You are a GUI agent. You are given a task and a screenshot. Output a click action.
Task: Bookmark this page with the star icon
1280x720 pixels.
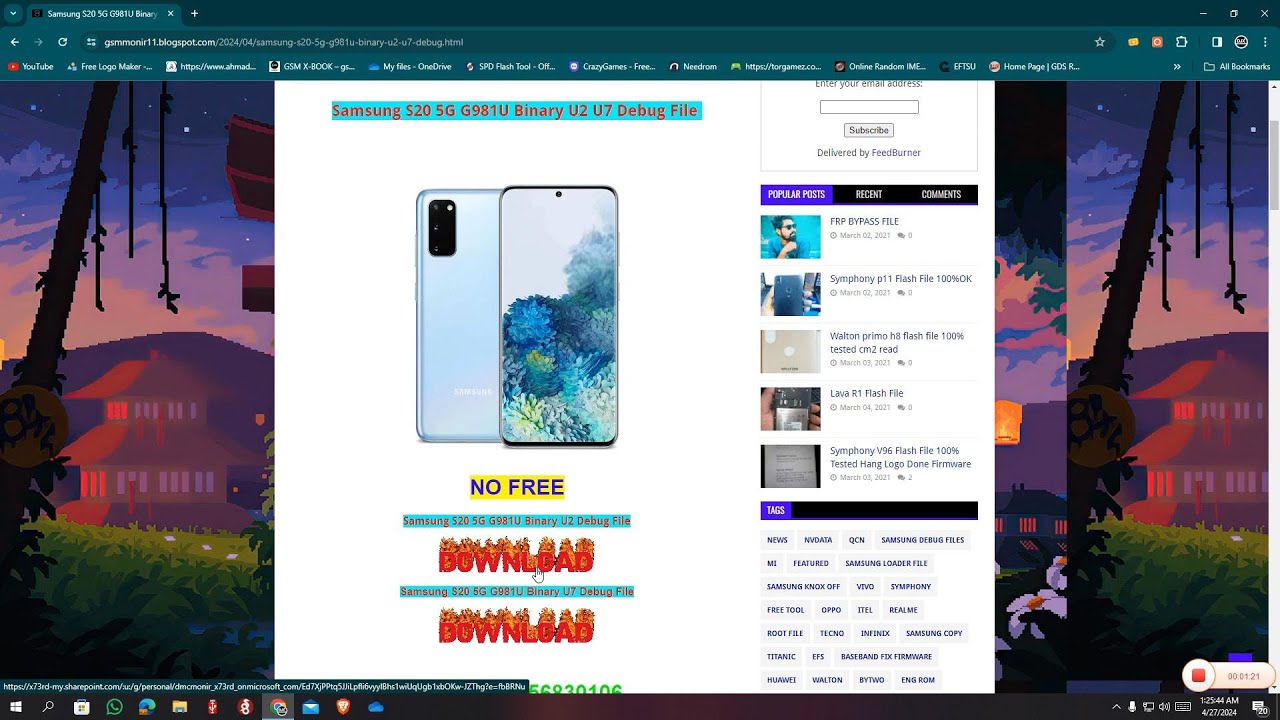[x=1100, y=42]
